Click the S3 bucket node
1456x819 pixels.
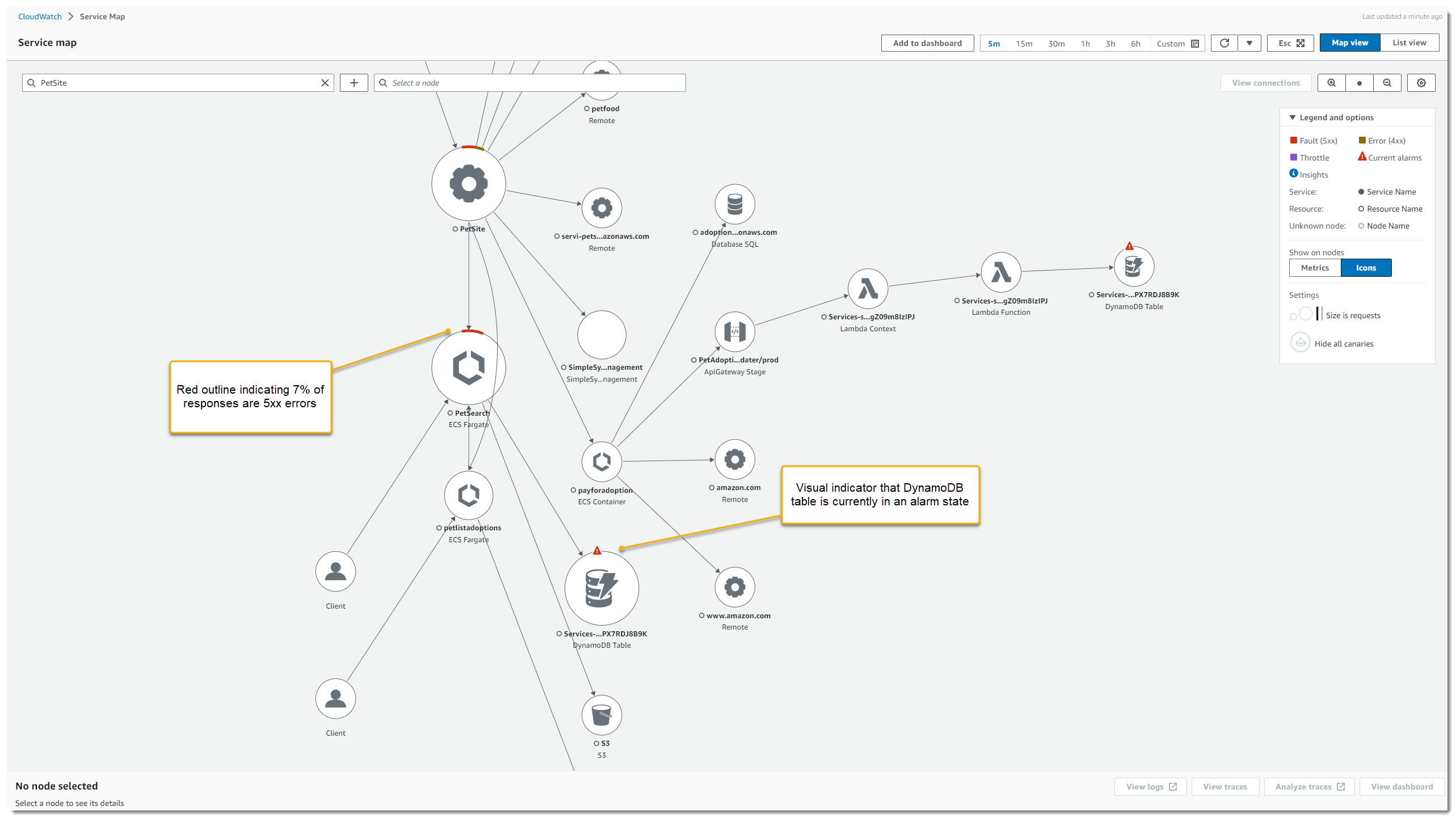[x=601, y=715]
